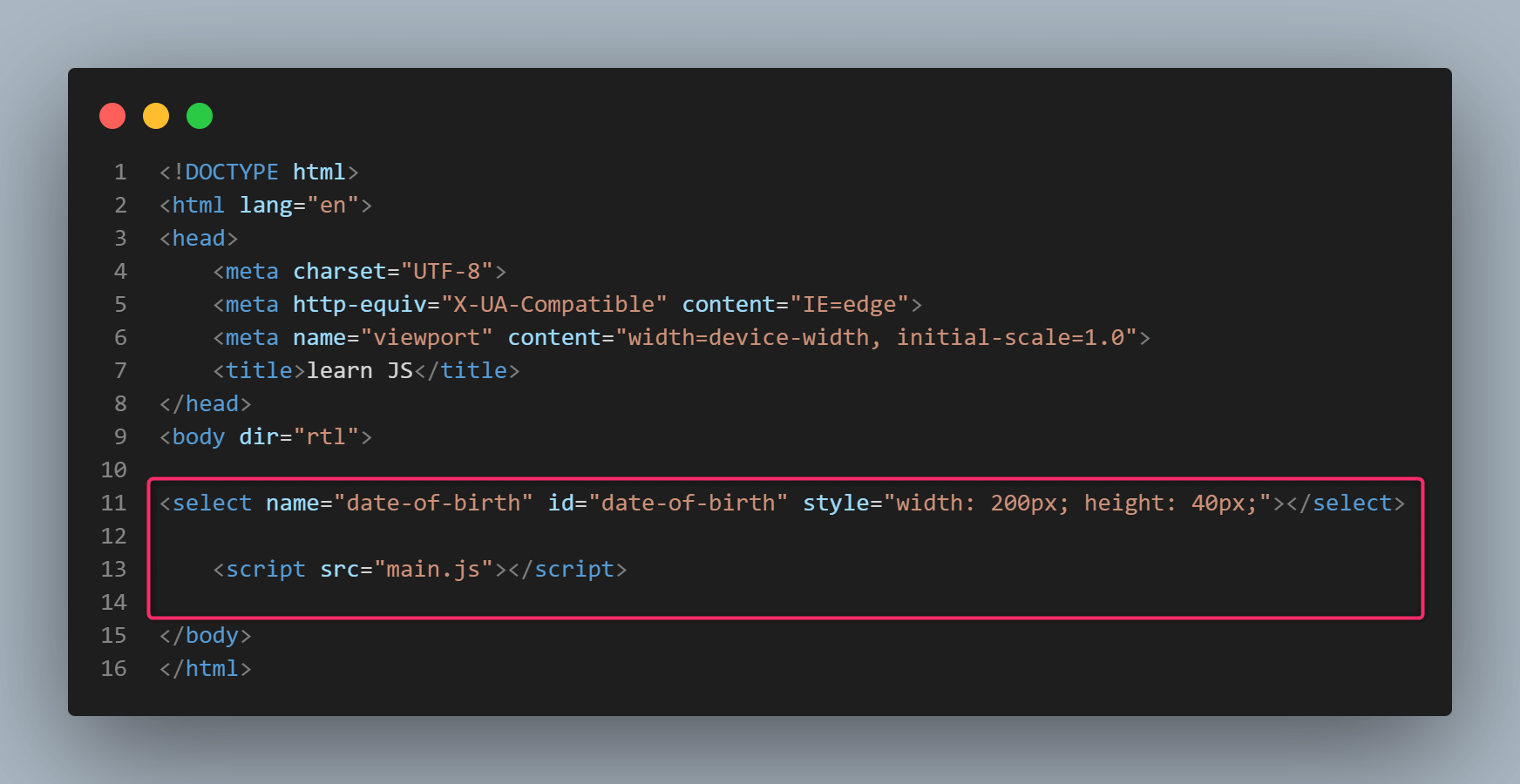Click the closing body tag
The width and height of the screenshot is (1520, 784).
tap(206, 636)
